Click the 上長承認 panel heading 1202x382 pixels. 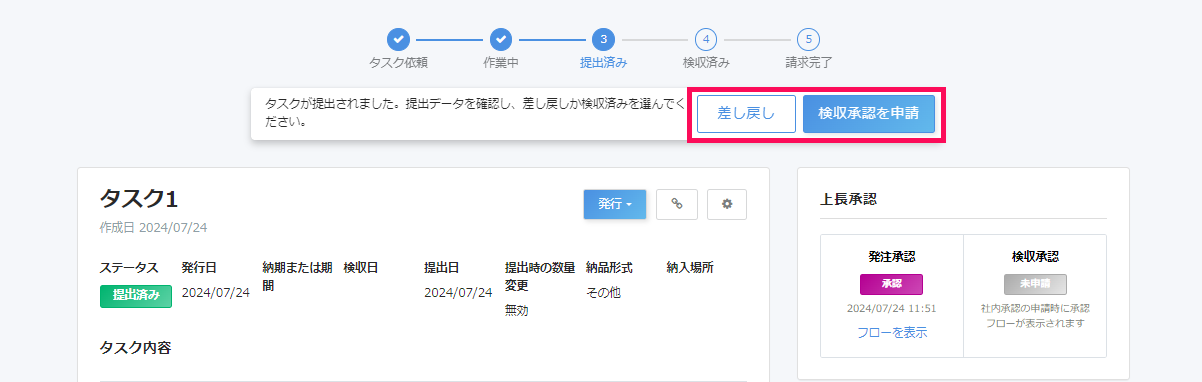(848, 199)
